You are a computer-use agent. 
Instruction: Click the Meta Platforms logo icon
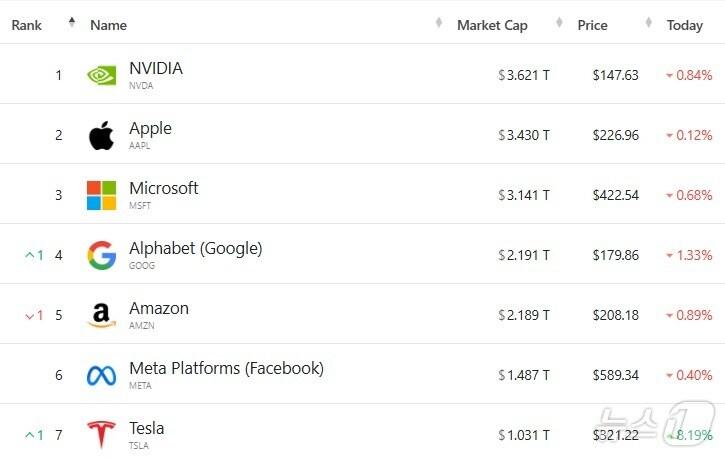pyautogui.click(x=101, y=375)
